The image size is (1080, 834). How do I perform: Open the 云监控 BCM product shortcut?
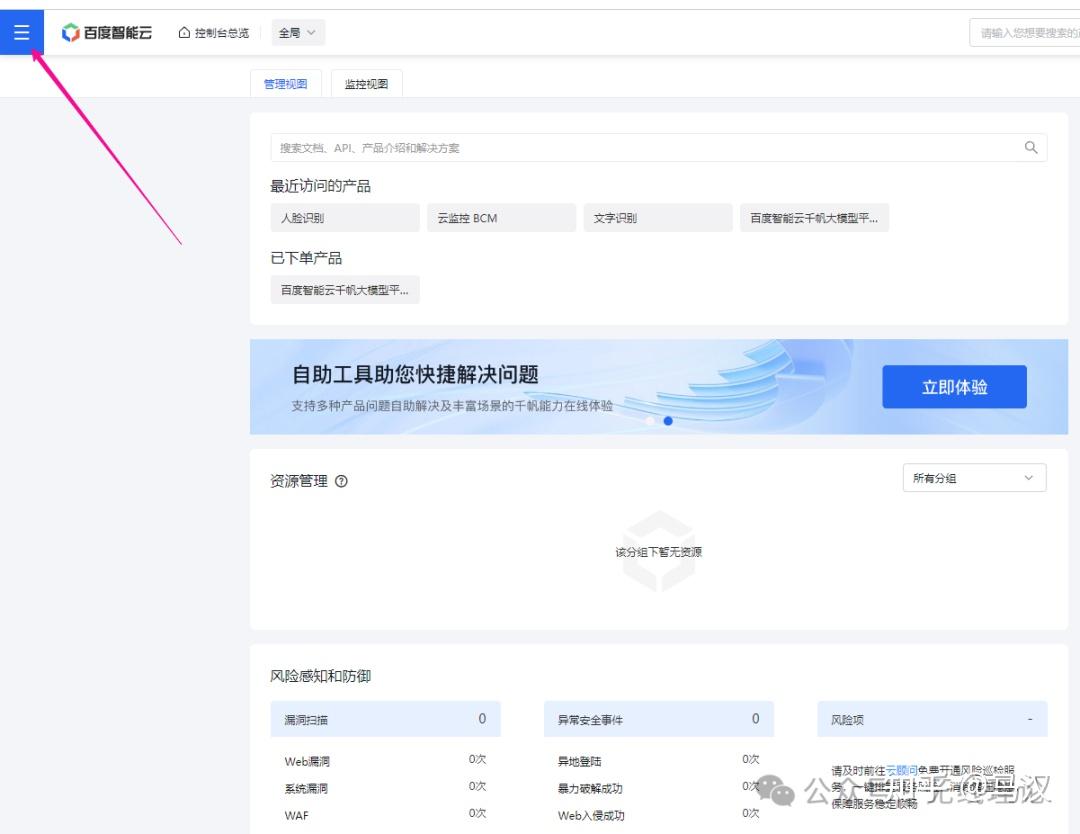501,217
